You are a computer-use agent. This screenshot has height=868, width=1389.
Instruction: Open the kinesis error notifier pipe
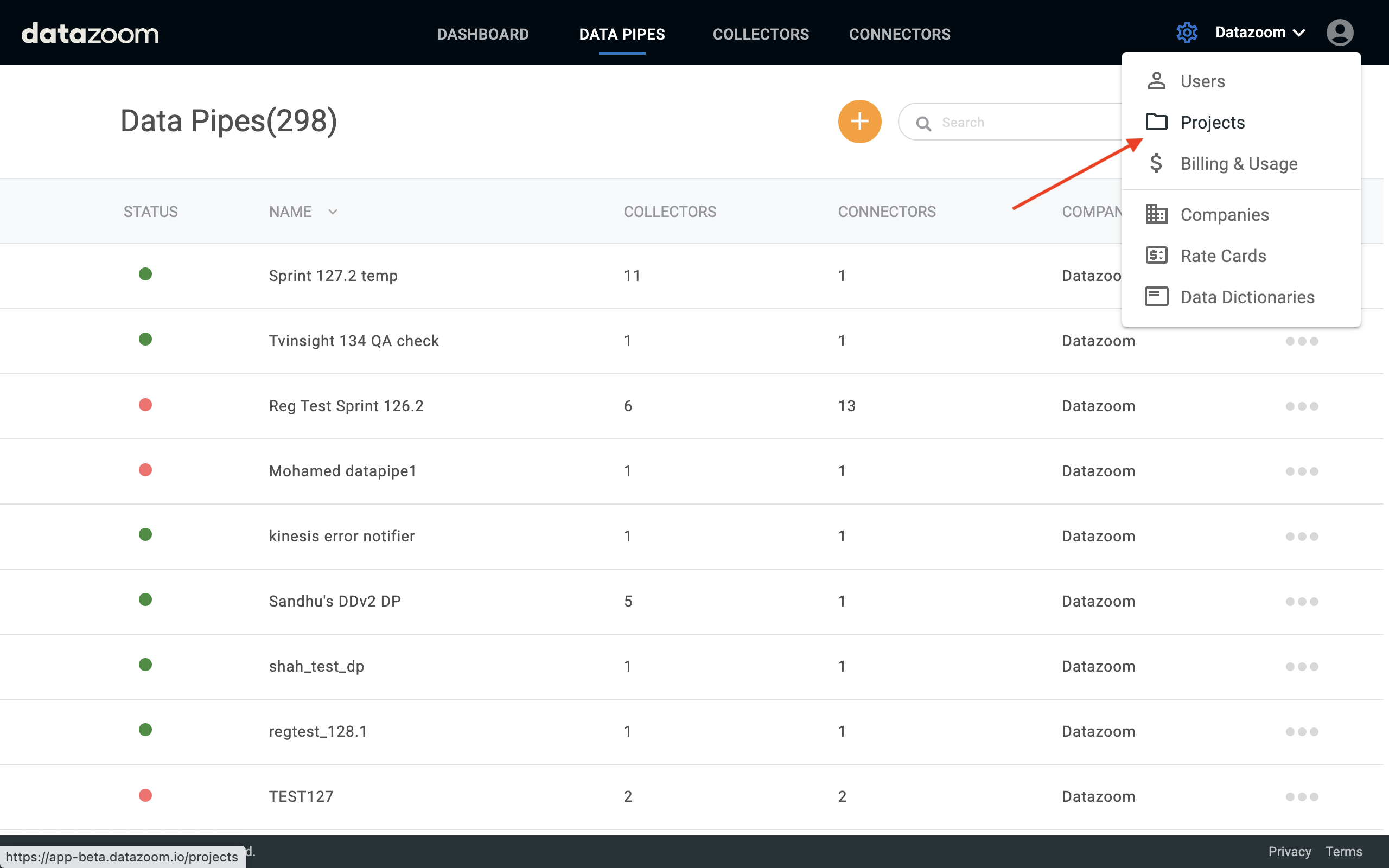pos(341,536)
